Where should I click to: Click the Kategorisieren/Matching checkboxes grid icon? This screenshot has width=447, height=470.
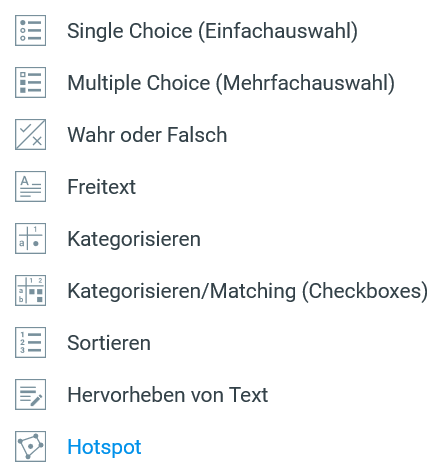pos(30,290)
